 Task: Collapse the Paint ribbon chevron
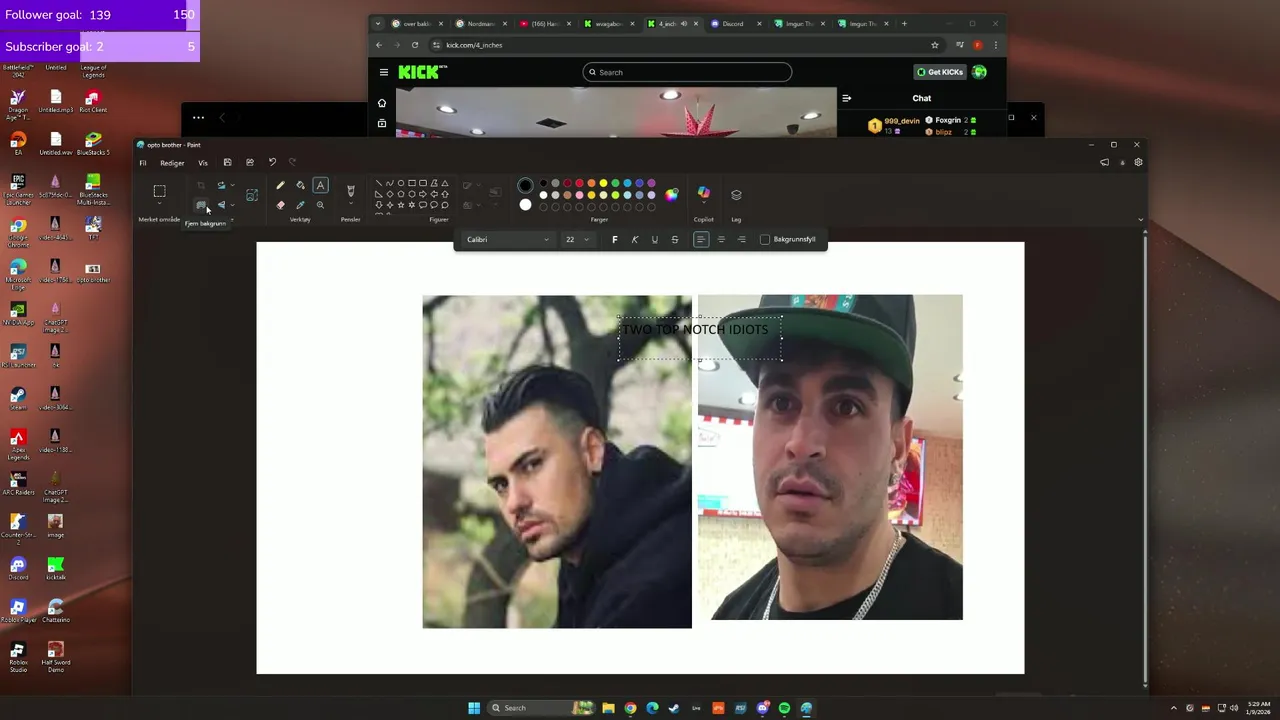[1141, 219]
